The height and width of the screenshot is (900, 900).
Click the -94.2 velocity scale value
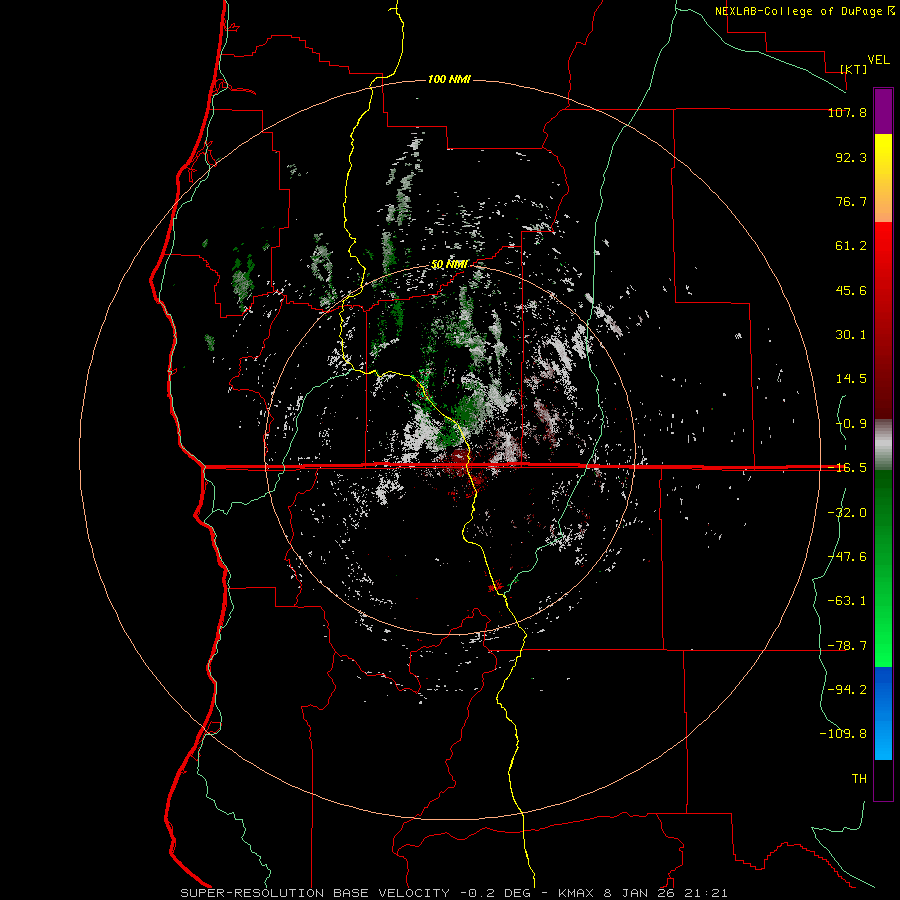tap(847, 690)
